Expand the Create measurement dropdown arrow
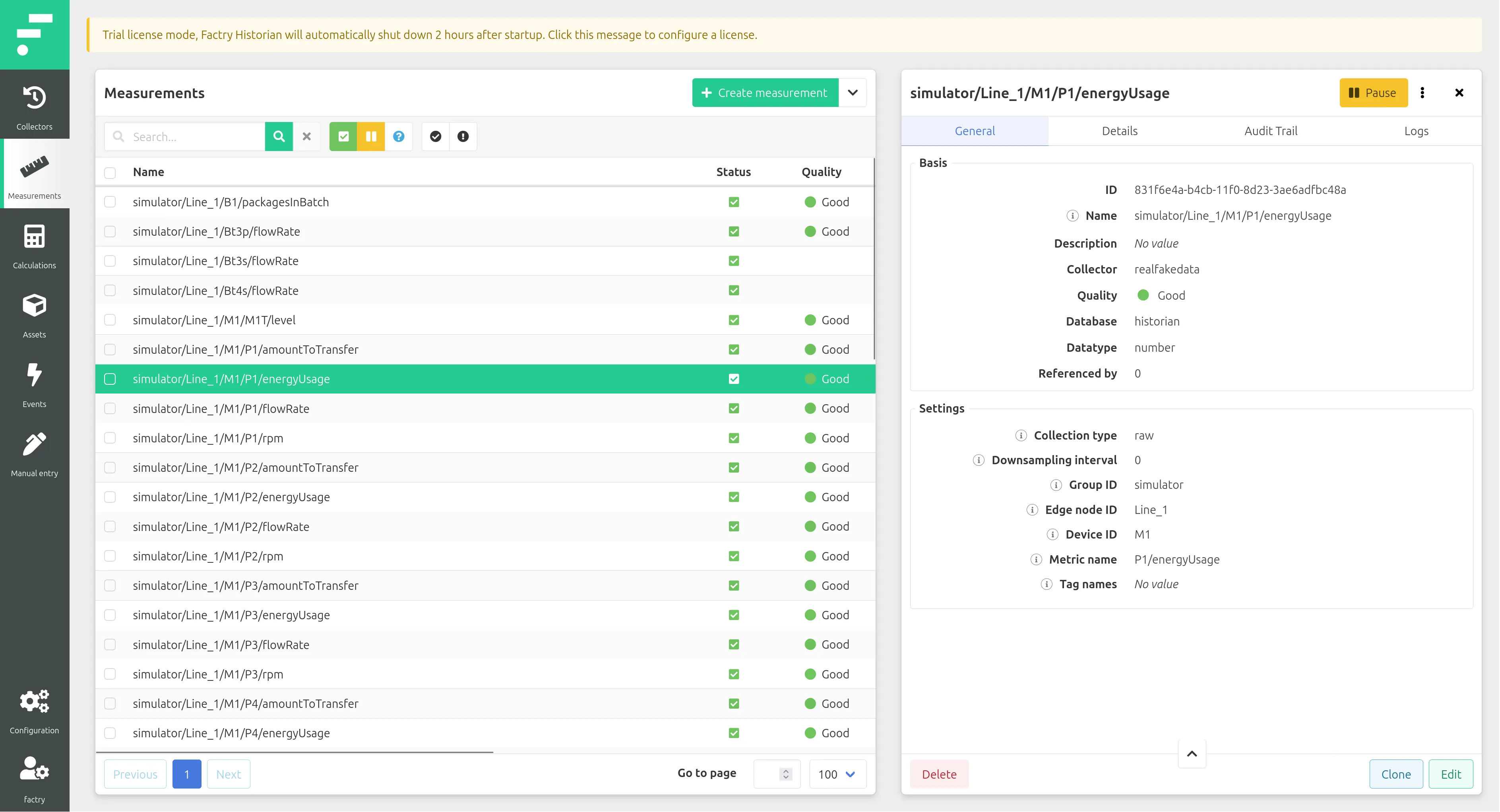 click(853, 93)
